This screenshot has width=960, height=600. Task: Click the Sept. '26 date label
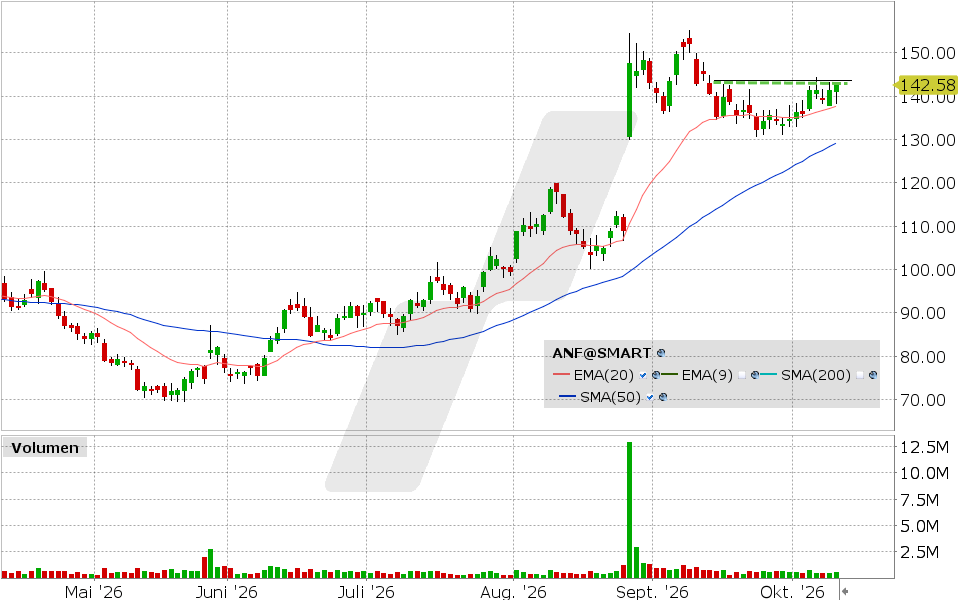(653, 592)
